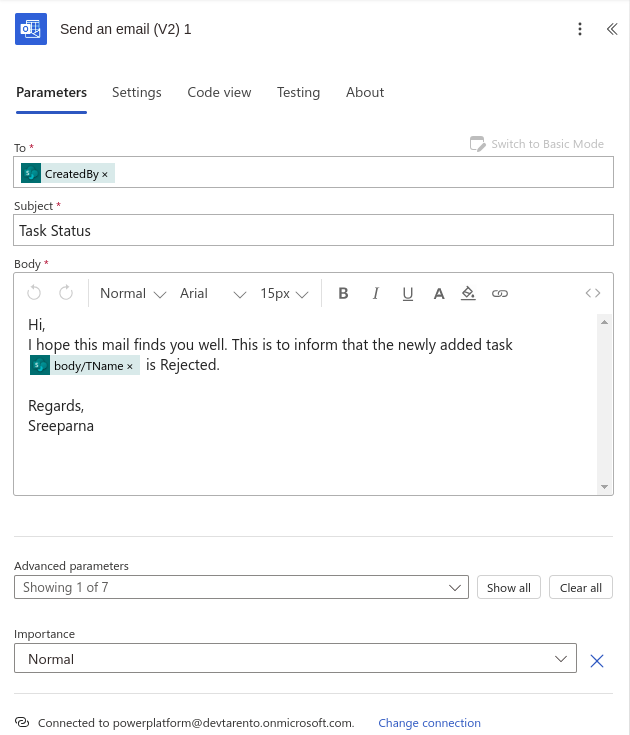This screenshot has width=630, height=735.
Task: Switch to the Code view tab
Action: 219,92
